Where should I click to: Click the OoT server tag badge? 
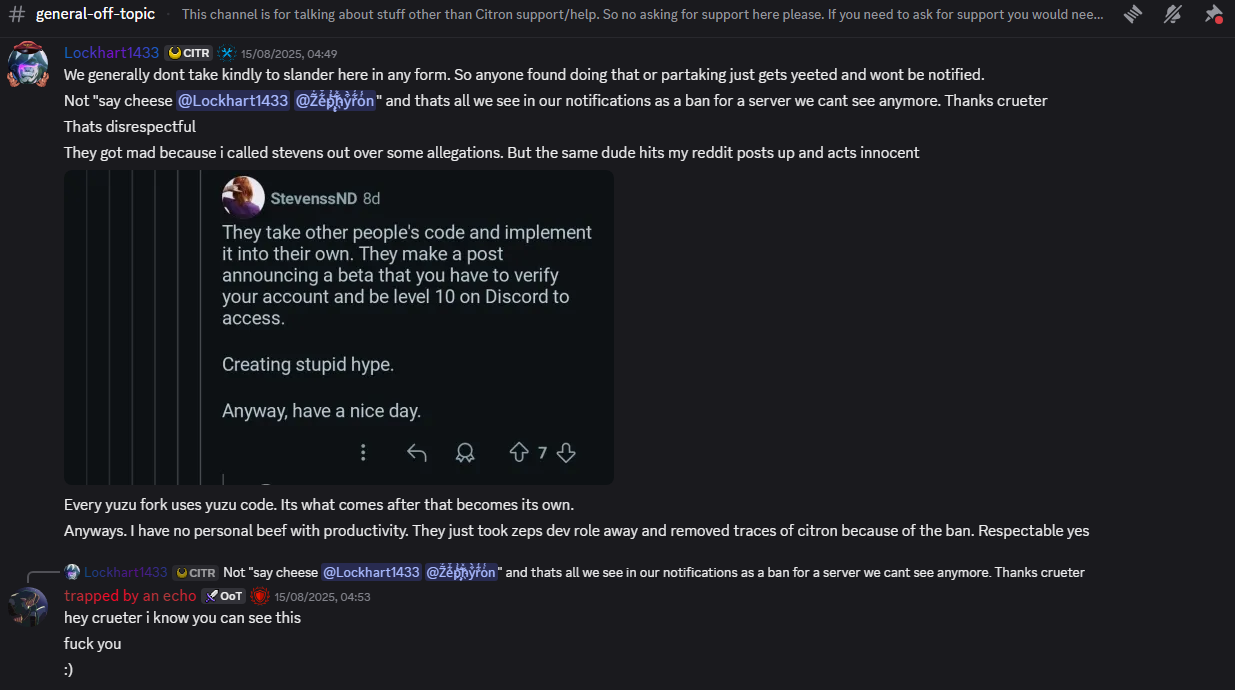(x=223, y=596)
